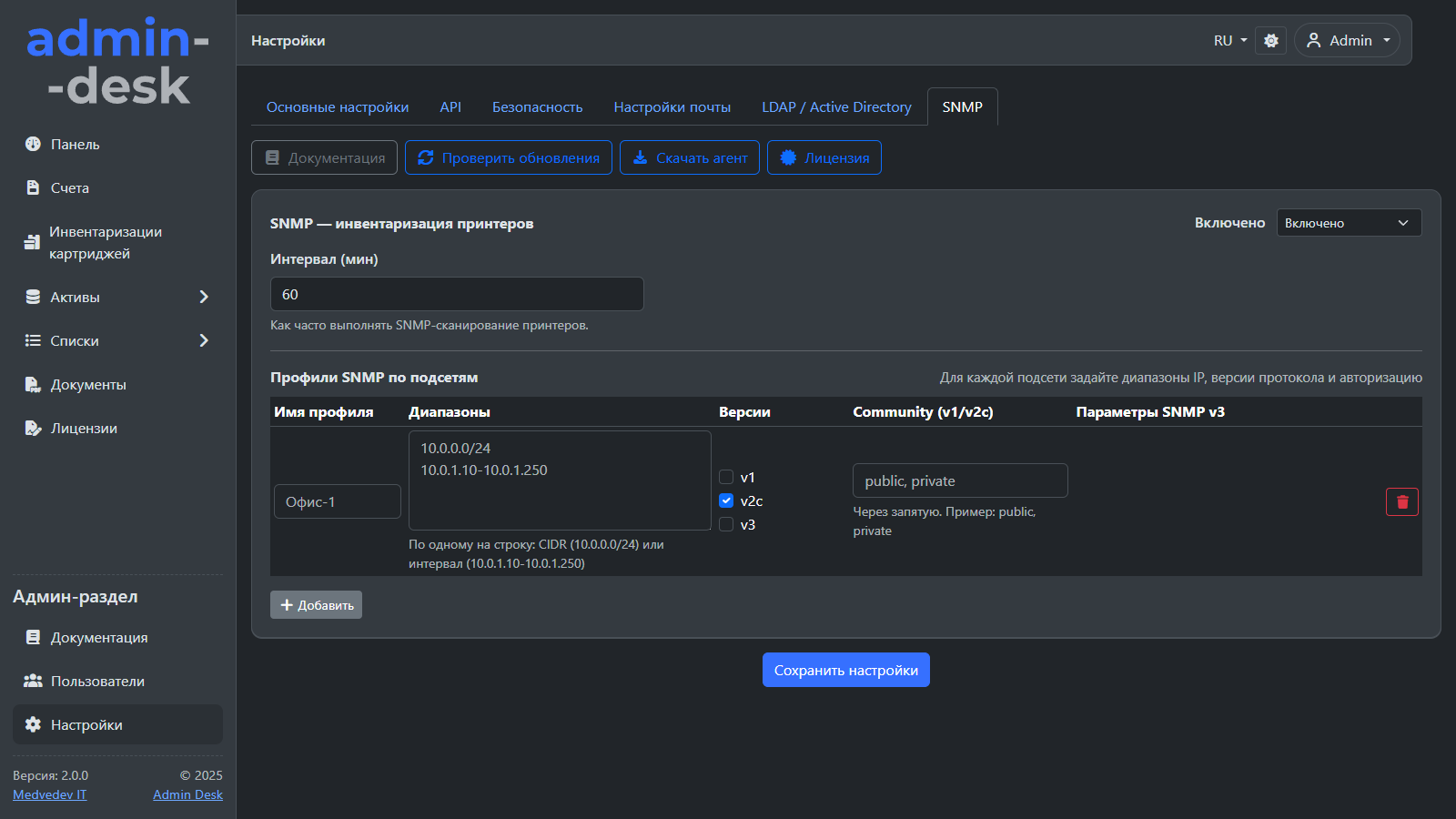Click the red trash icon for Офис-1 profile
The width and height of the screenshot is (1456, 819).
(1401, 502)
